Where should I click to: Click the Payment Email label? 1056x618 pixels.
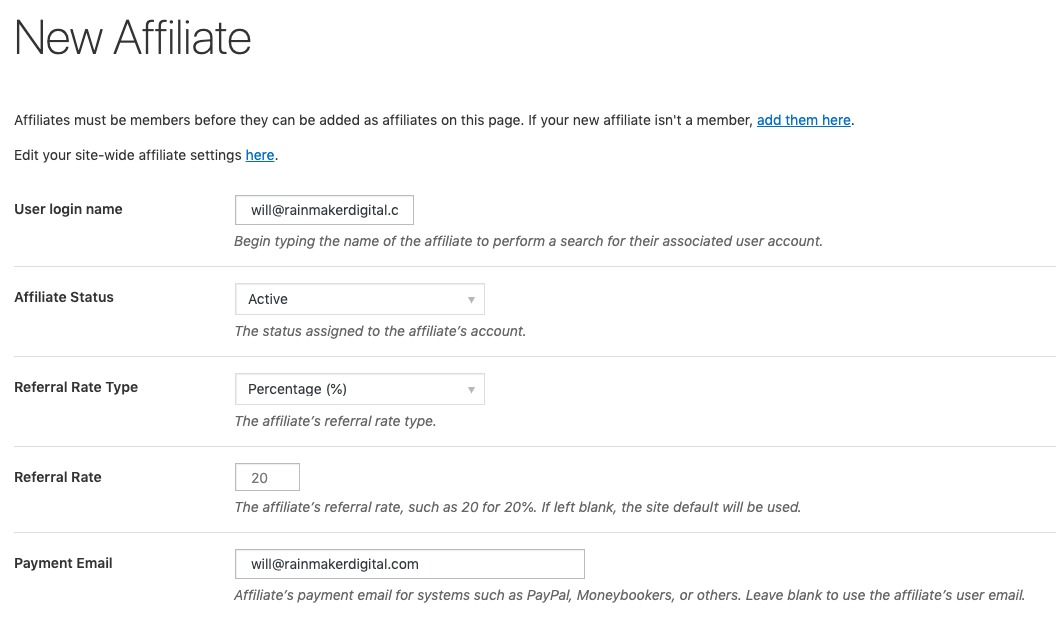(63, 563)
